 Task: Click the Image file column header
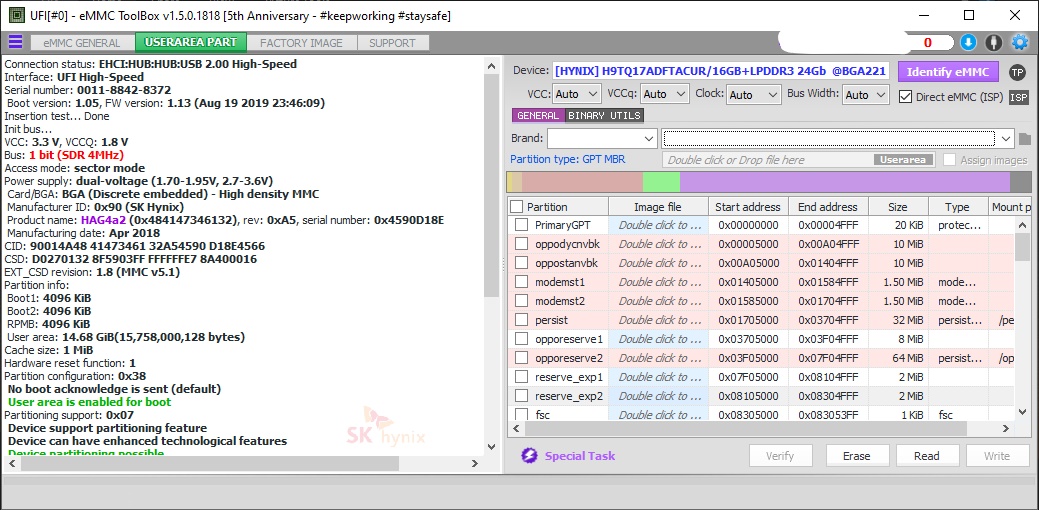click(x=658, y=207)
